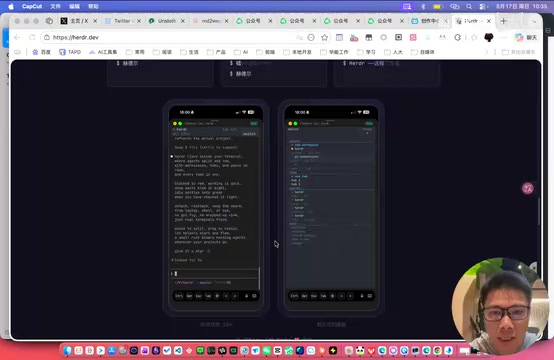Expand the 生活 bookmarks folder

pos(189,52)
